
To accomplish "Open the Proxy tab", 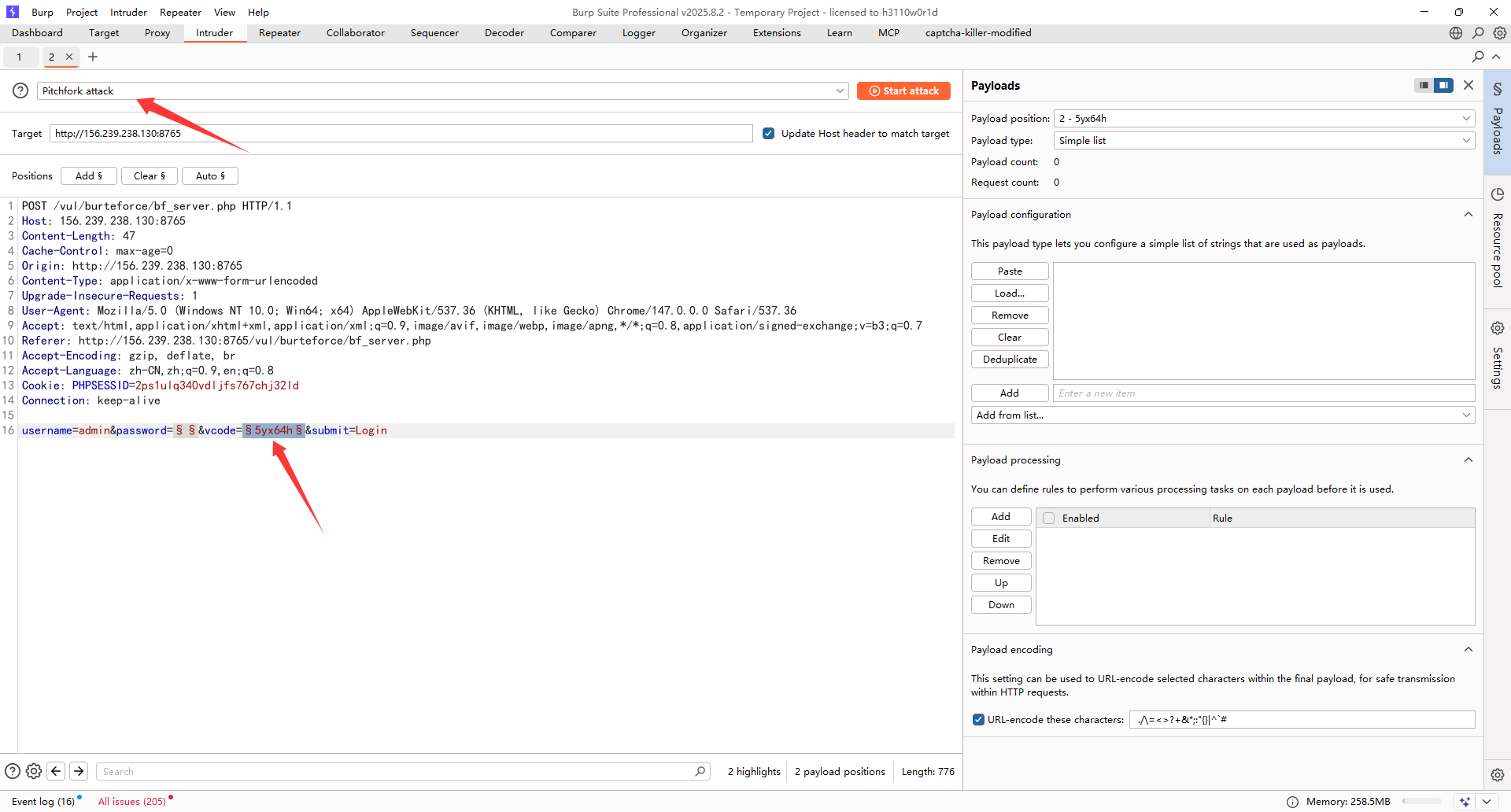I will [157, 33].
